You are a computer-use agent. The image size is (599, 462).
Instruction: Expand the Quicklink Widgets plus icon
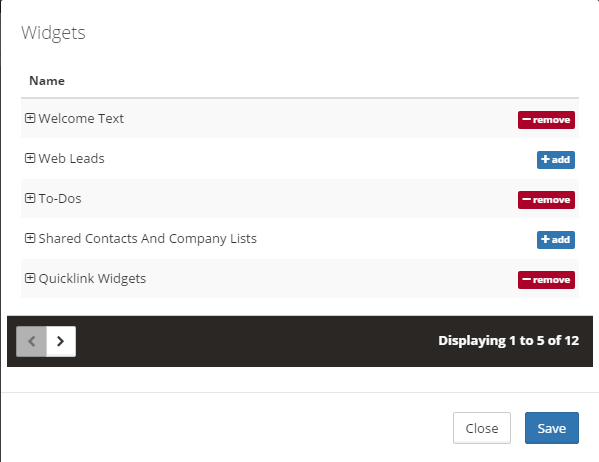(x=30, y=278)
